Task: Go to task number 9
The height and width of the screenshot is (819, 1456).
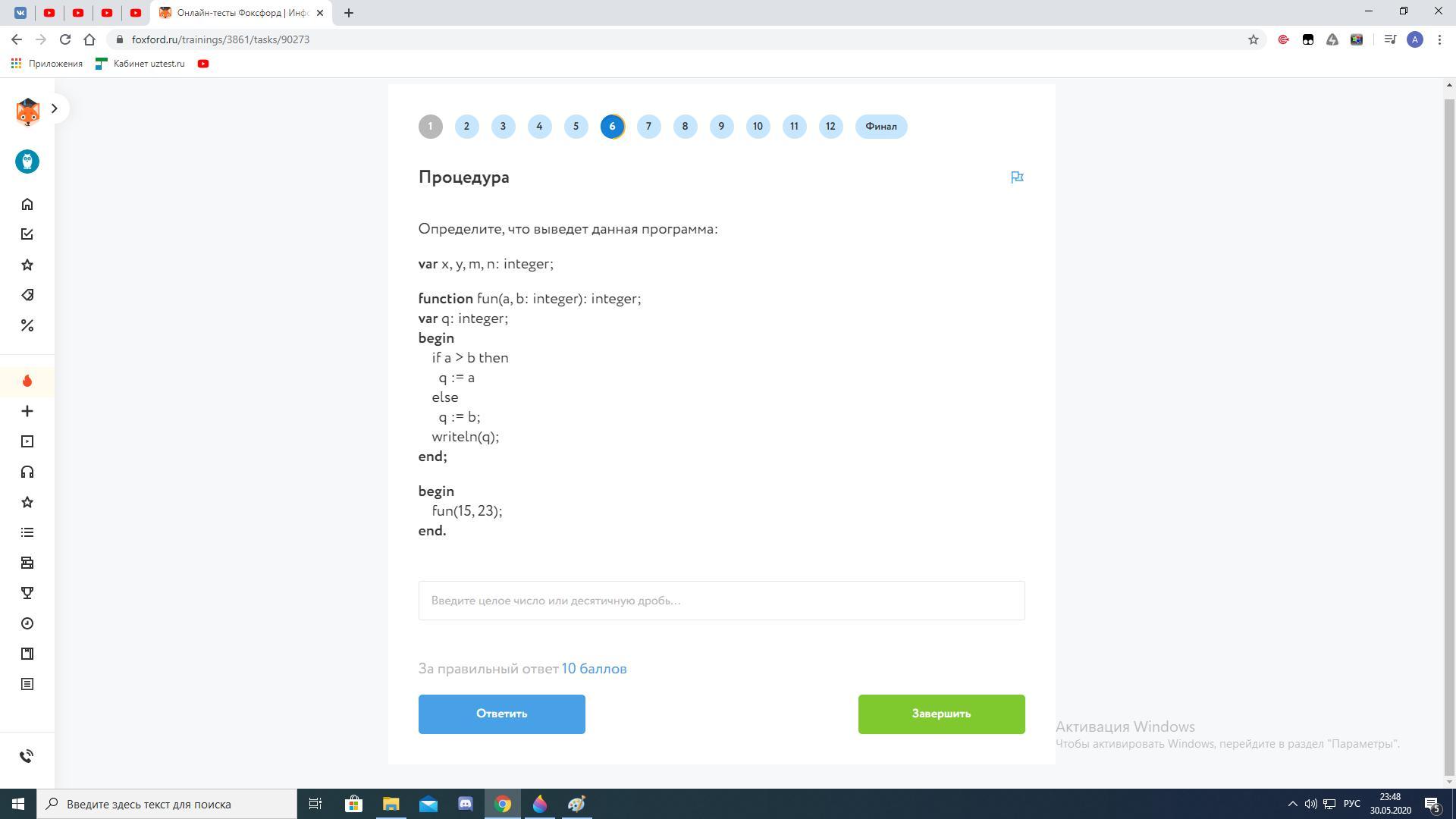Action: [x=721, y=127]
